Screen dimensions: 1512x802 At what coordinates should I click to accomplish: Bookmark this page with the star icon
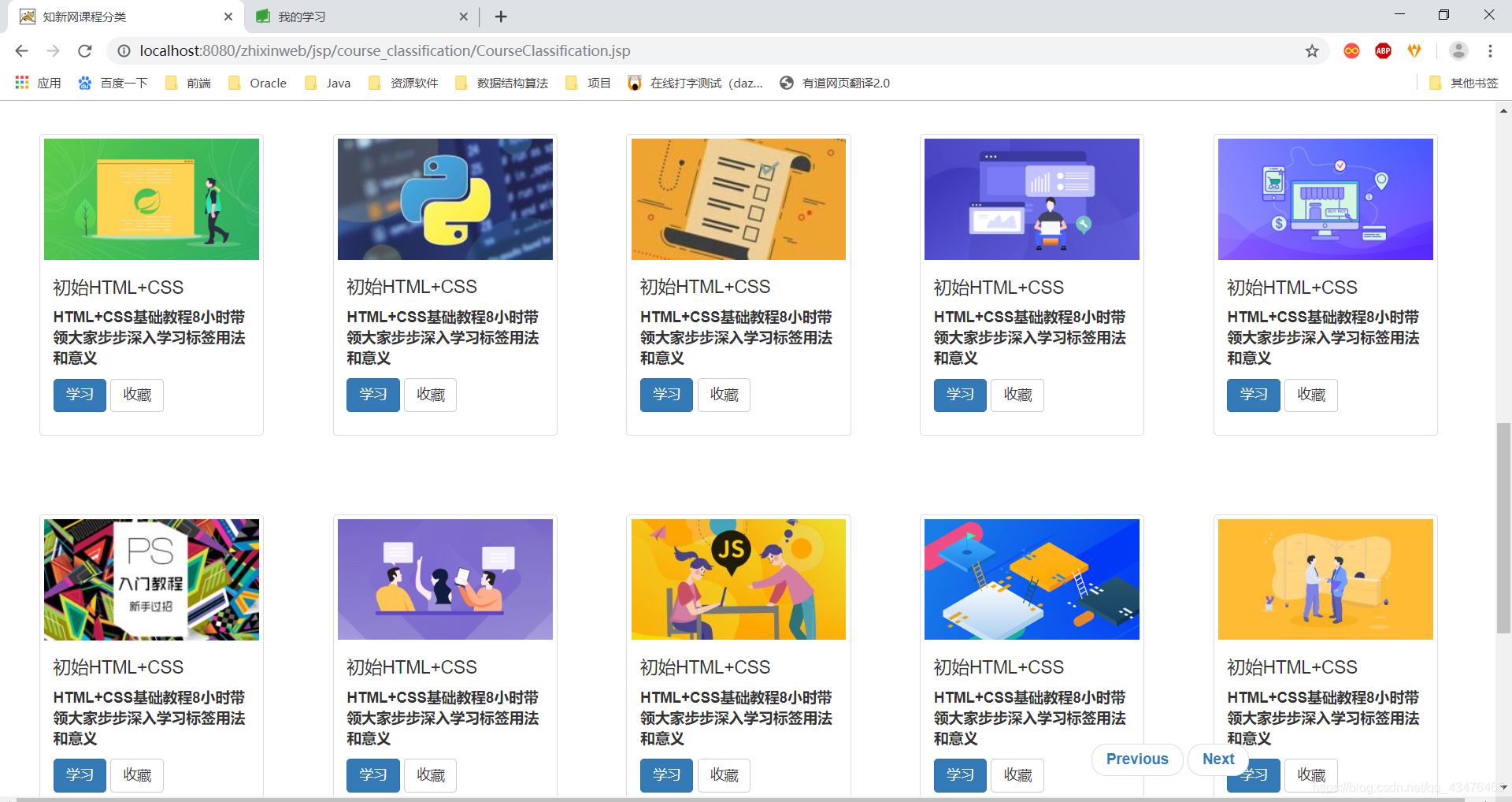click(x=1312, y=50)
